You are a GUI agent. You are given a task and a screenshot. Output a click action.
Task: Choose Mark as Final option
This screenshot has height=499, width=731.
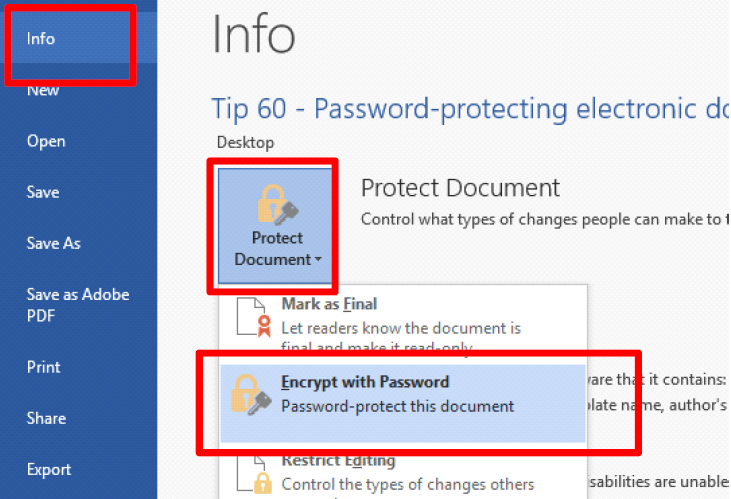coord(403,324)
